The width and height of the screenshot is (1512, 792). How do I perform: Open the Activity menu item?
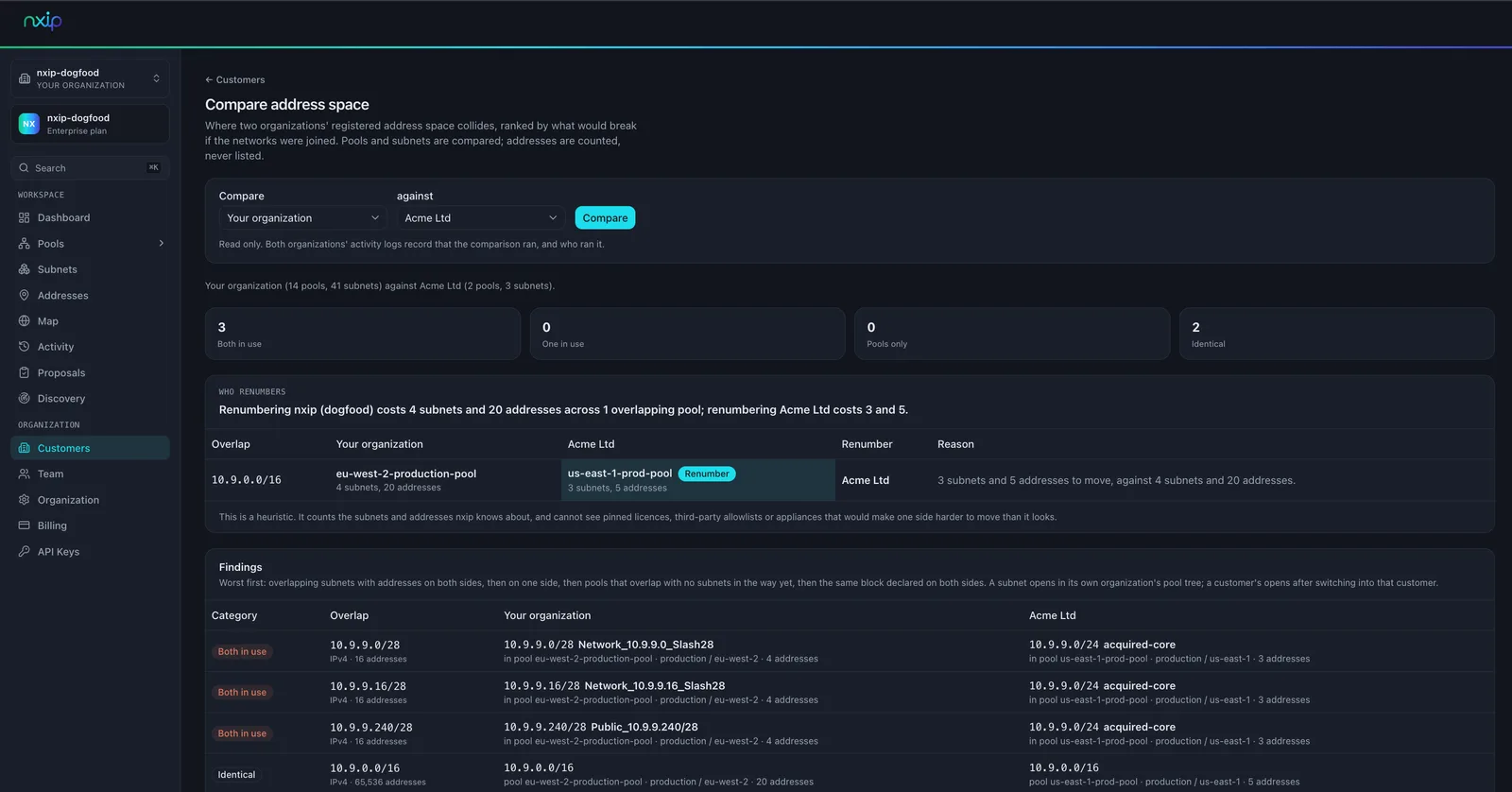click(90, 347)
